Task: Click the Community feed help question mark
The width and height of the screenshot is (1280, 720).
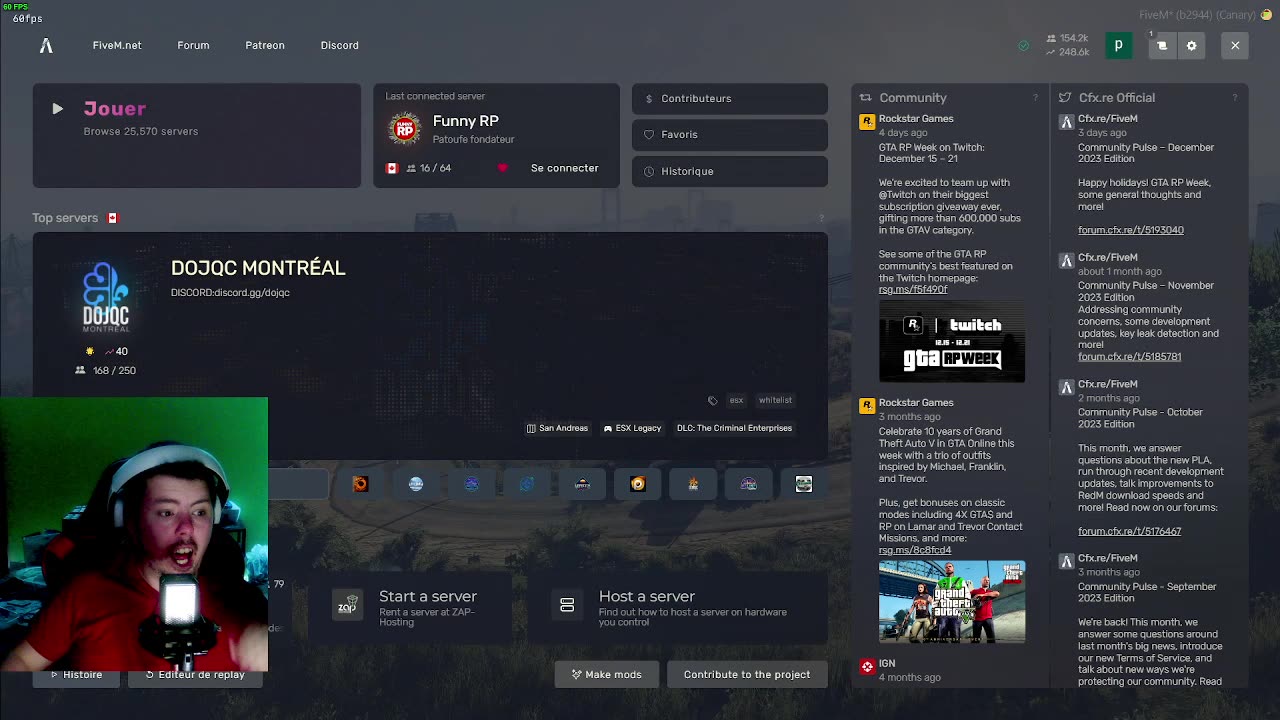Action: 1035,98
